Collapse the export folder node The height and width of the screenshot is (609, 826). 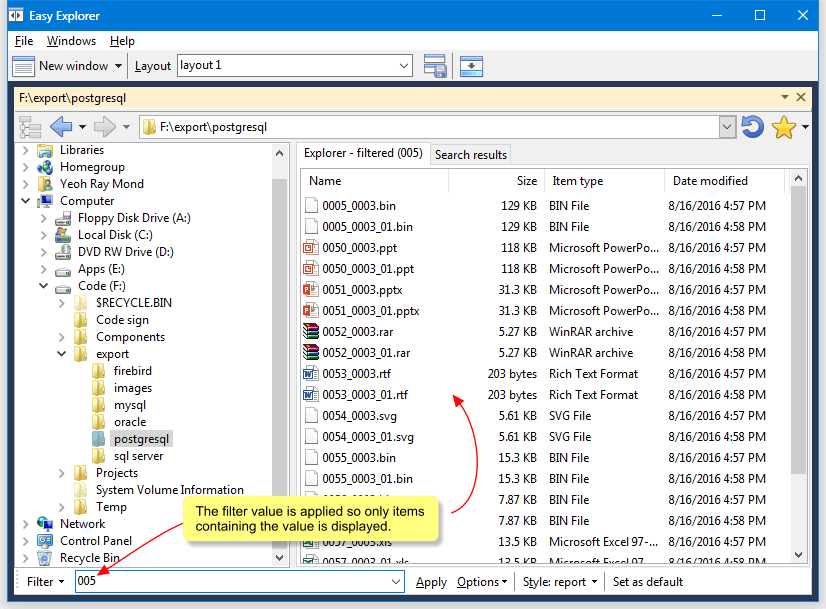[x=62, y=354]
